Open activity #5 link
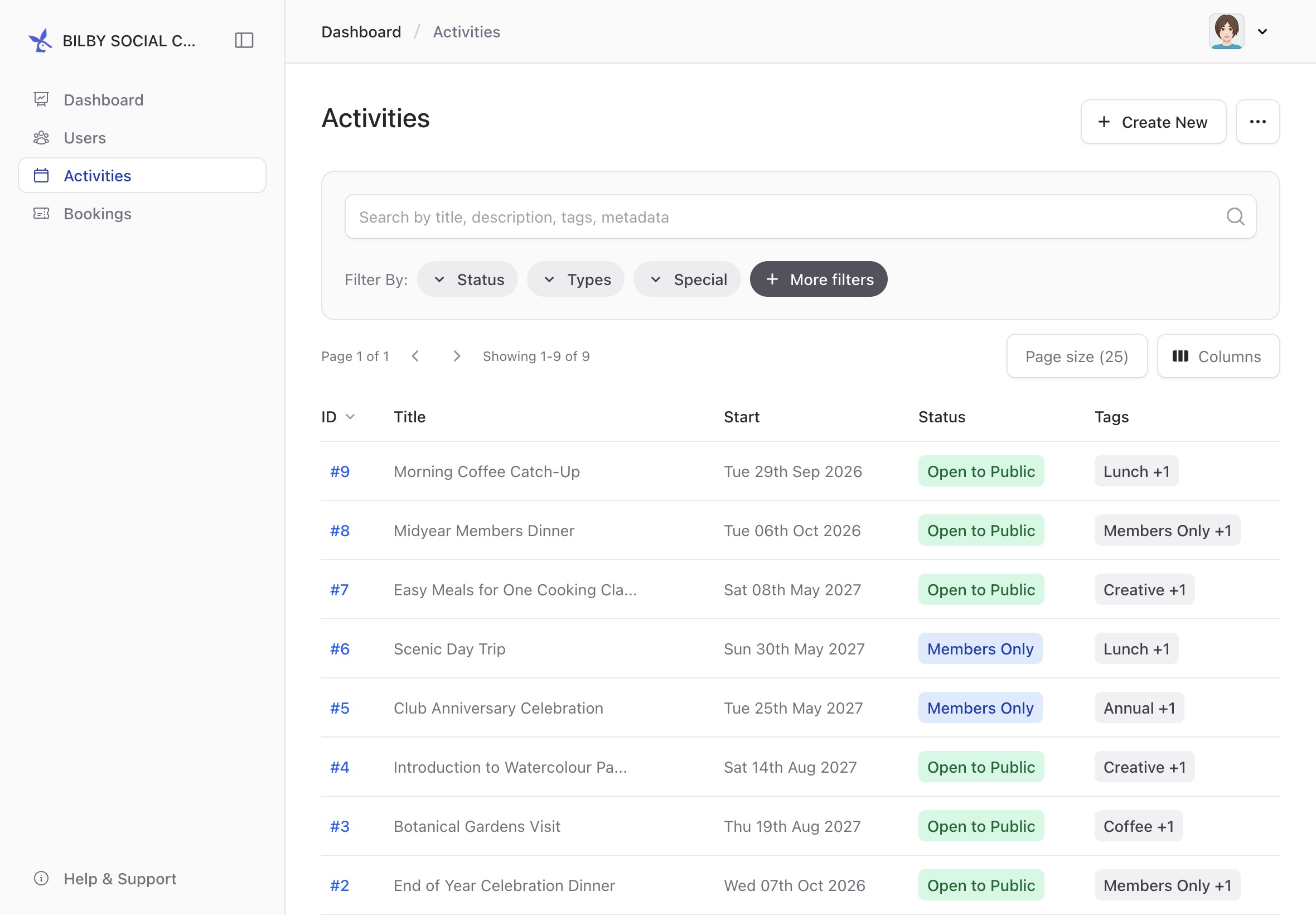 [x=340, y=707]
